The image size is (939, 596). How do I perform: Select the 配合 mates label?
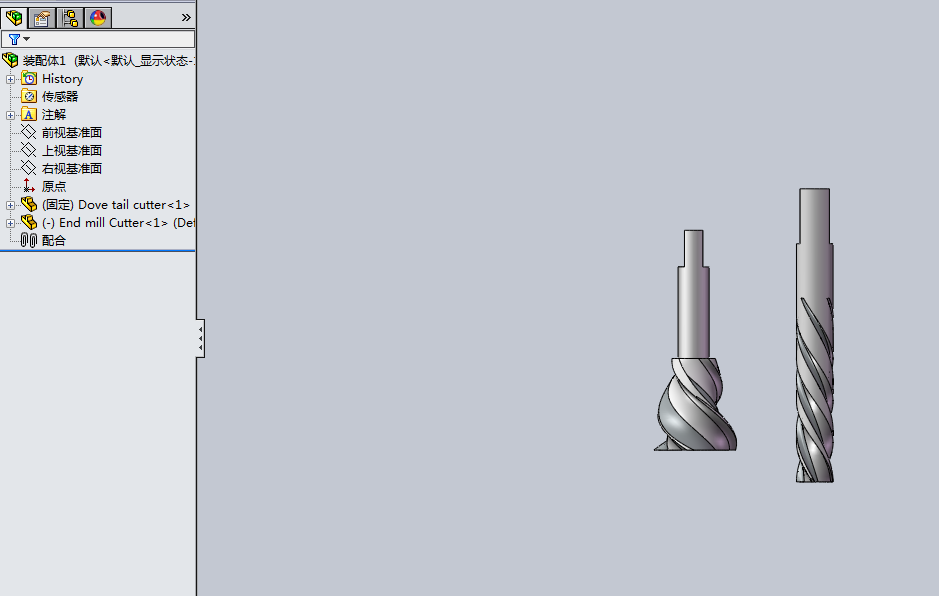[54, 240]
